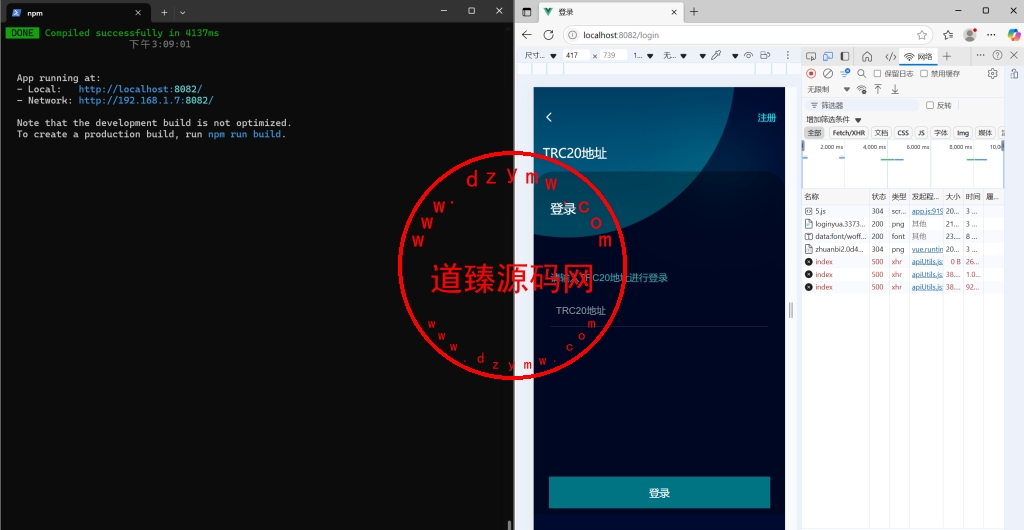Viewport: 1024px width, 530px height.
Task: Focus the TRC20地址 input field
Action: pyautogui.click(x=659, y=311)
